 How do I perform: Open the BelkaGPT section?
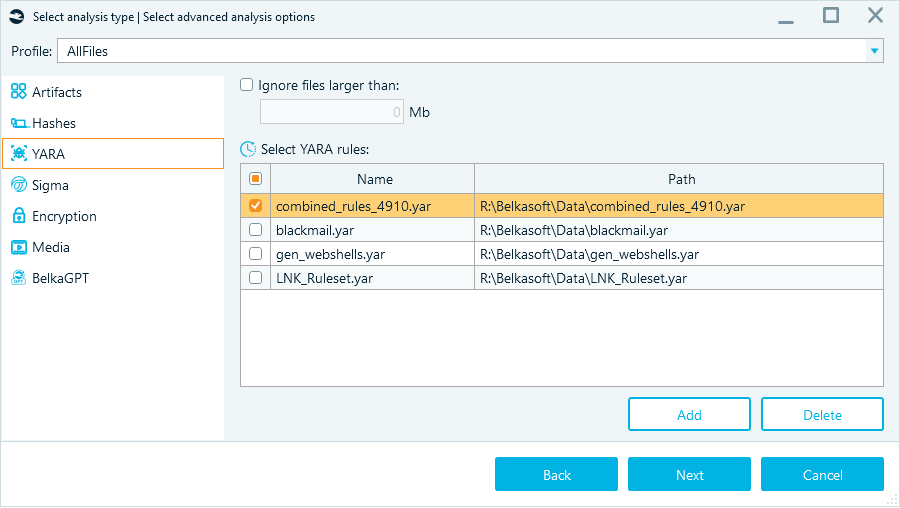pos(112,278)
